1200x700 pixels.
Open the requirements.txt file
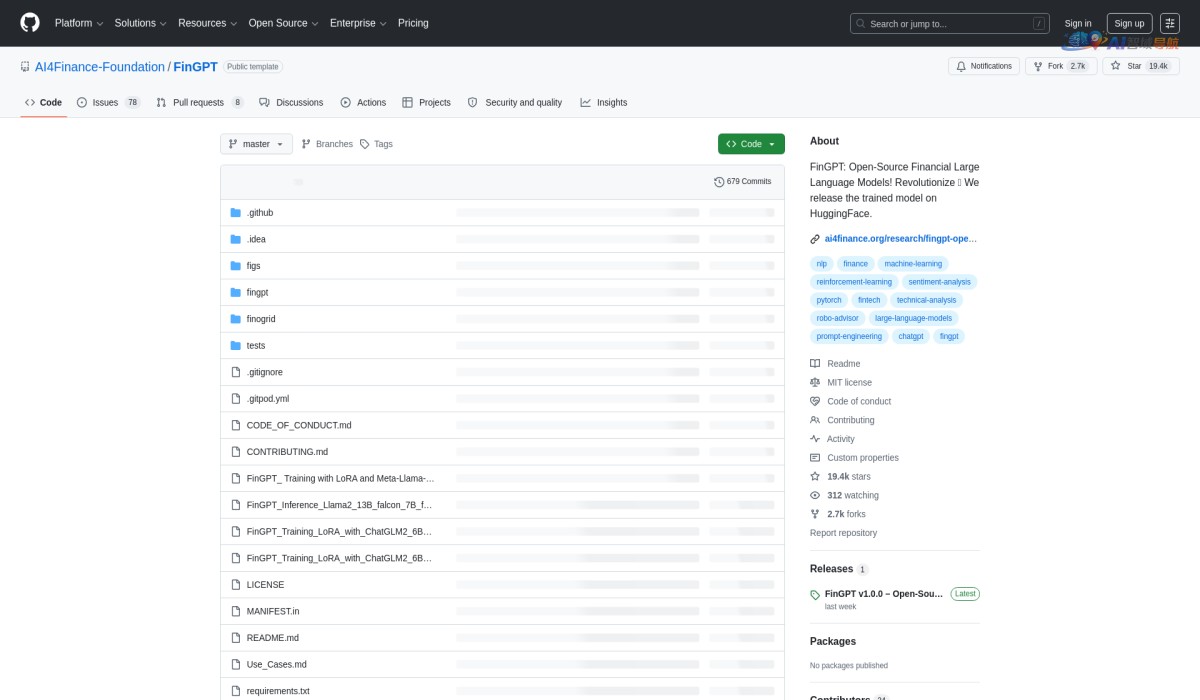(x=278, y=691)
